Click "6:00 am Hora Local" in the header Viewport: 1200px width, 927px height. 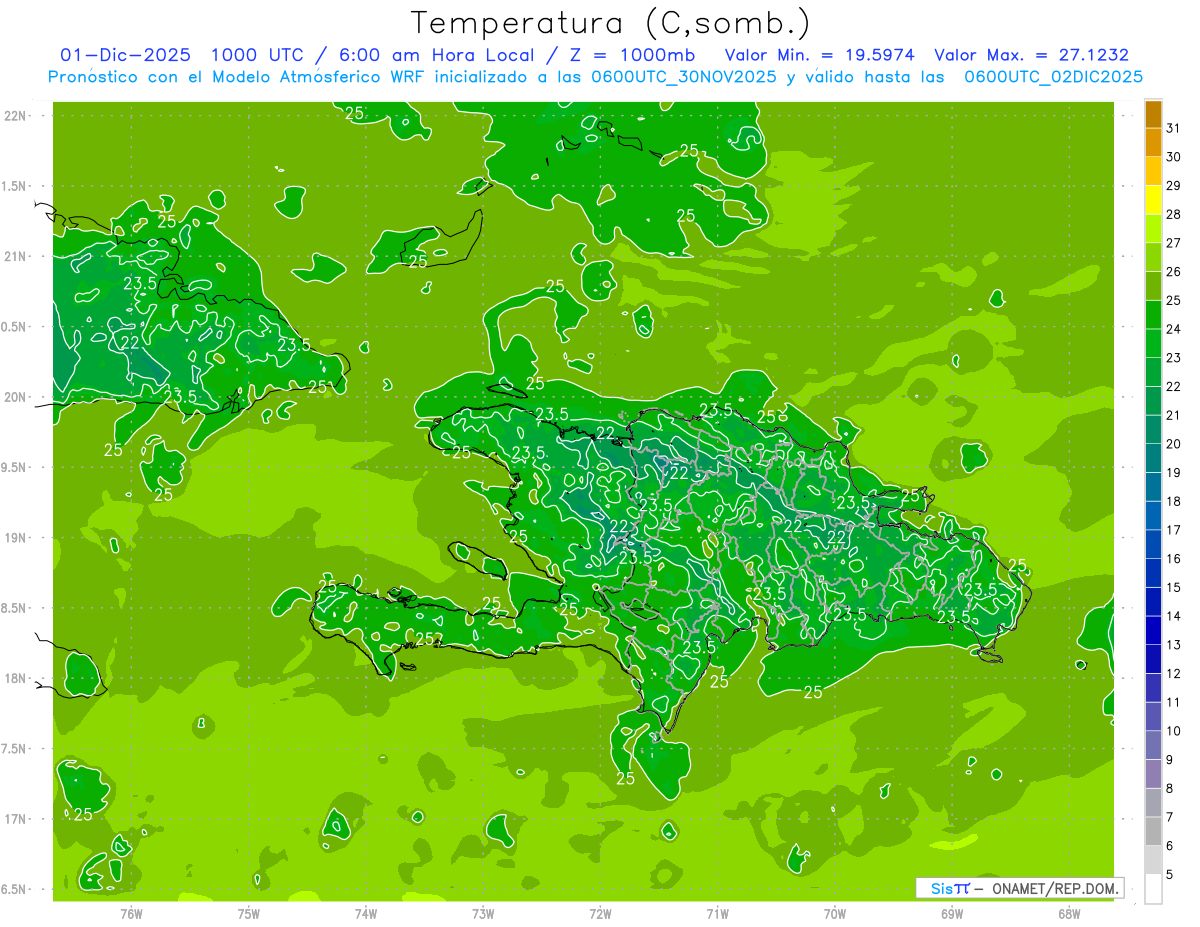coord(437,55)
